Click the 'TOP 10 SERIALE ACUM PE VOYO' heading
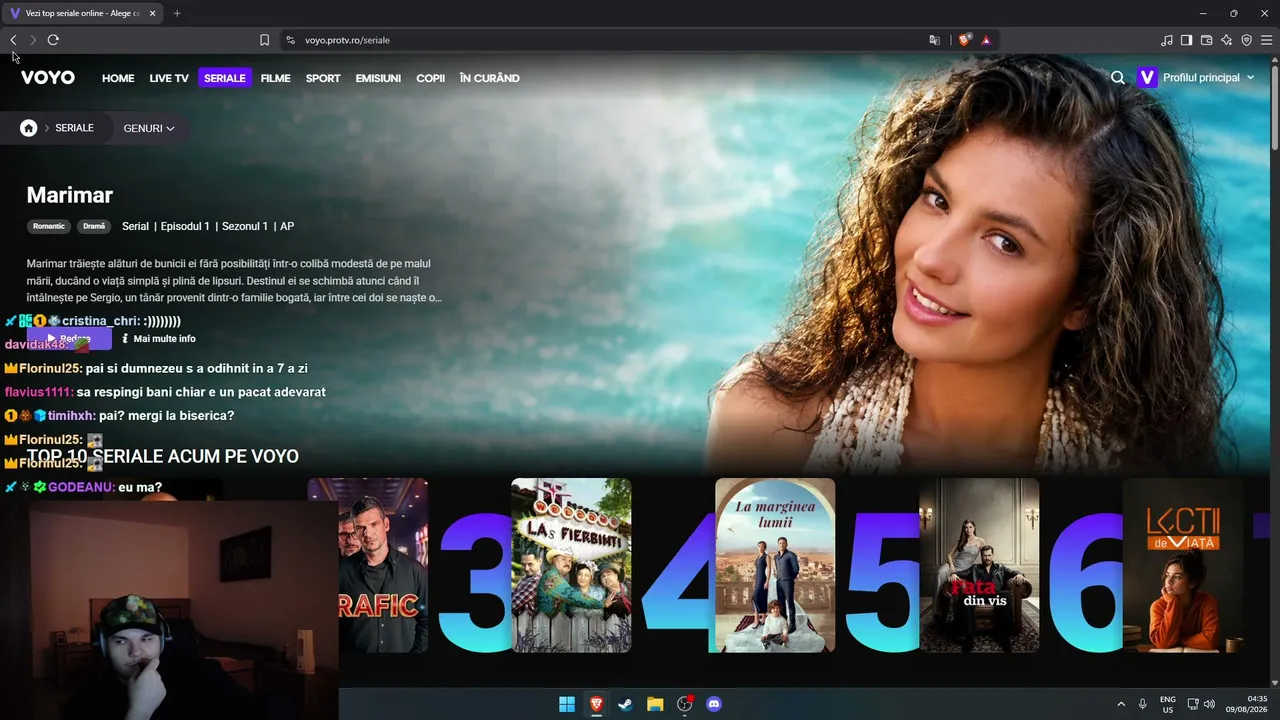1280x720 pixels. click(x=163, y=457)
